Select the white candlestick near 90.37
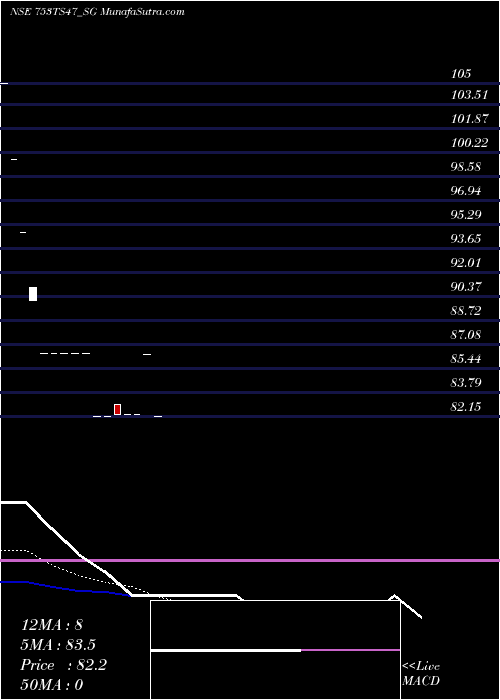This screenshot has height=700, width=500. [33, 294]
